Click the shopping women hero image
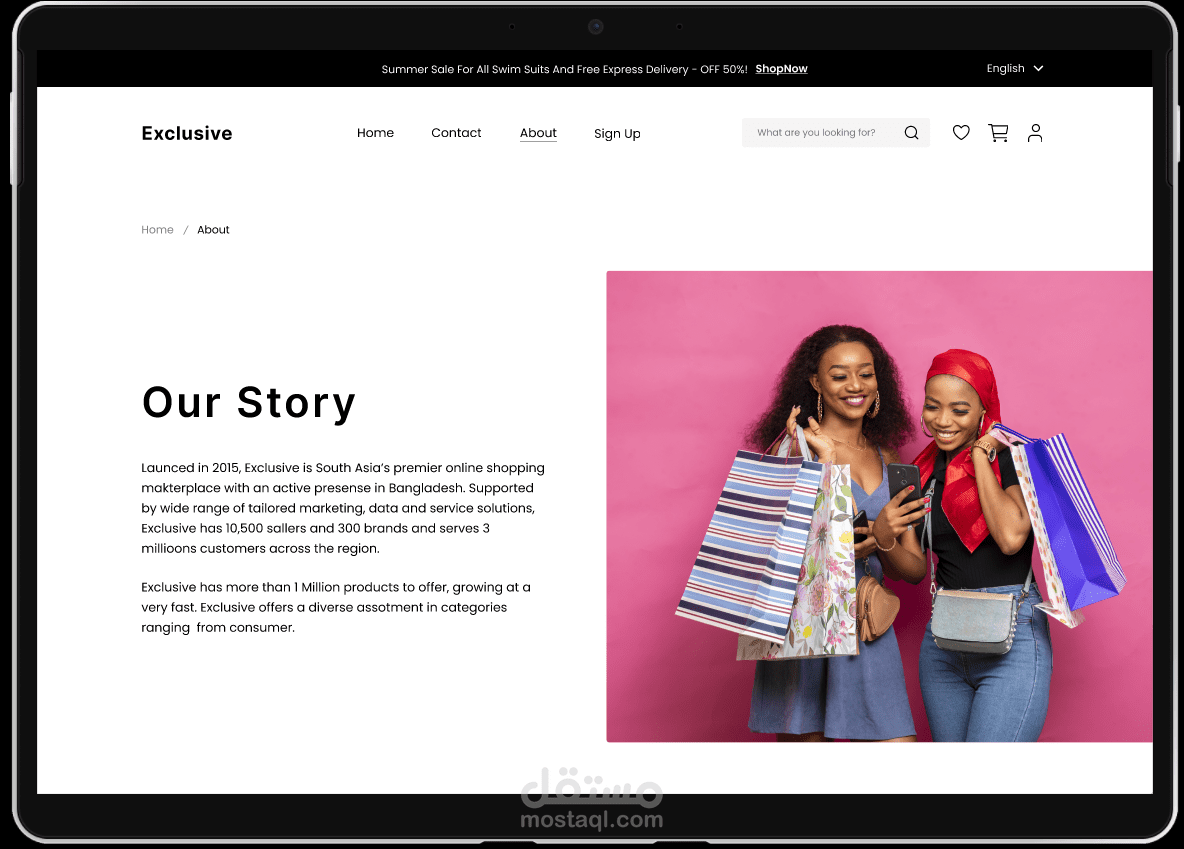The image size is (1184, 849). coord(879,506)
